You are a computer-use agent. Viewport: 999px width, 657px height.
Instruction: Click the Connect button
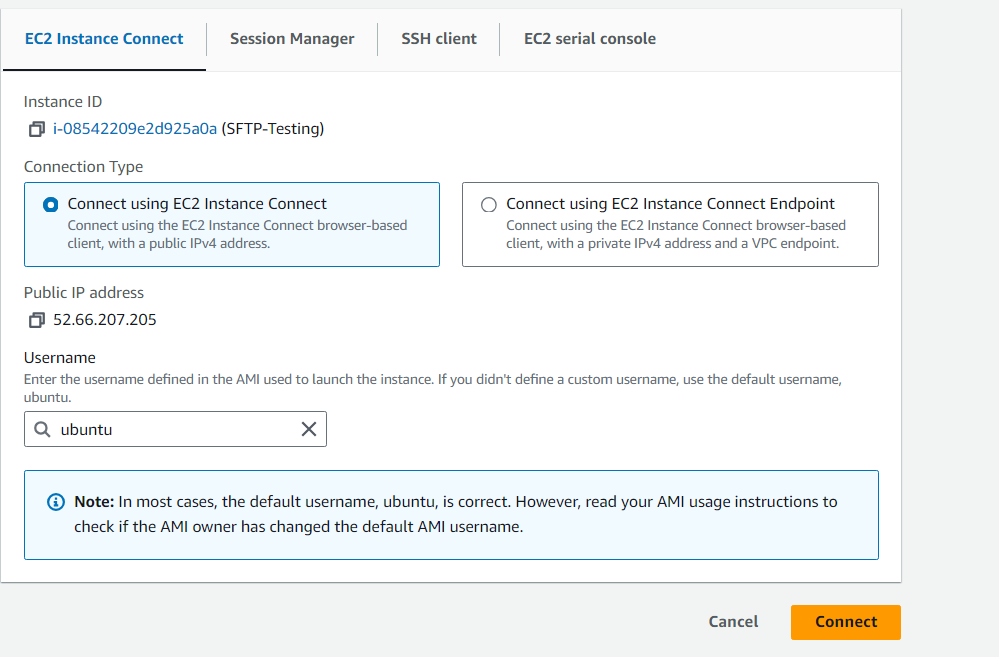[845, 622]
